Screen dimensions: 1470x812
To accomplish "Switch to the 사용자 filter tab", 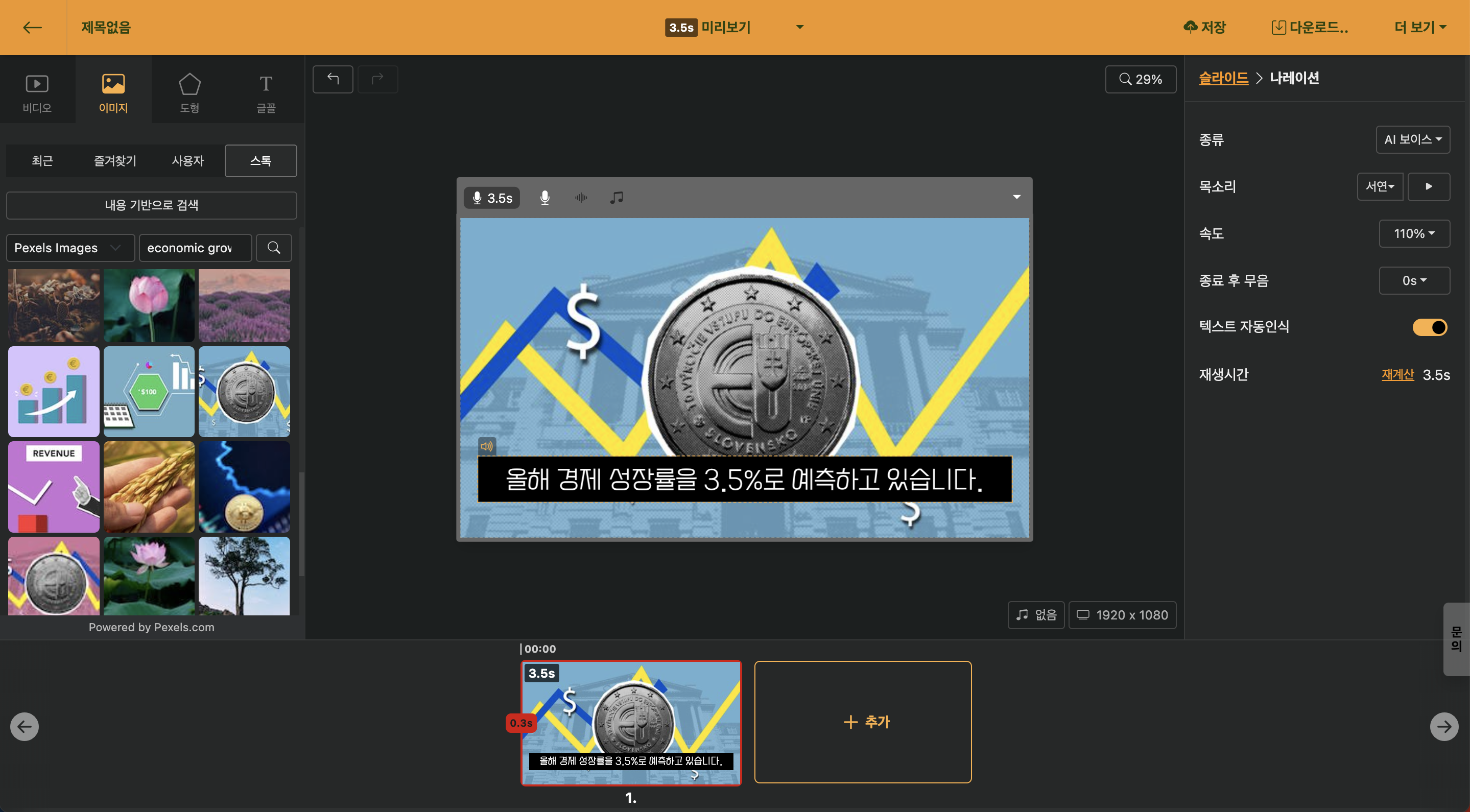I will pos(188,161).
